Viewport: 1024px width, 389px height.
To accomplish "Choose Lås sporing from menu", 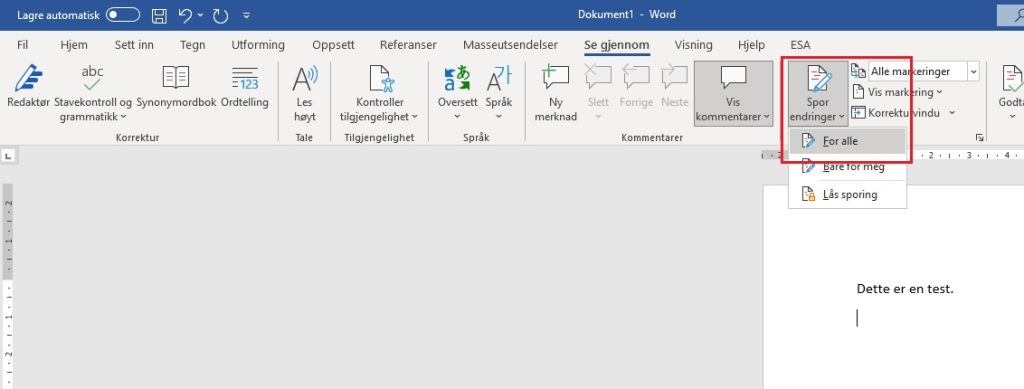I will pyautogui.click(x=847, y=194).
